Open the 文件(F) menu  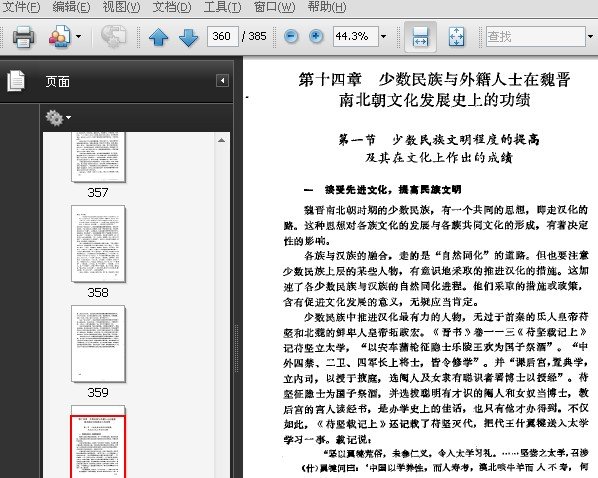[x=21, y=7]
